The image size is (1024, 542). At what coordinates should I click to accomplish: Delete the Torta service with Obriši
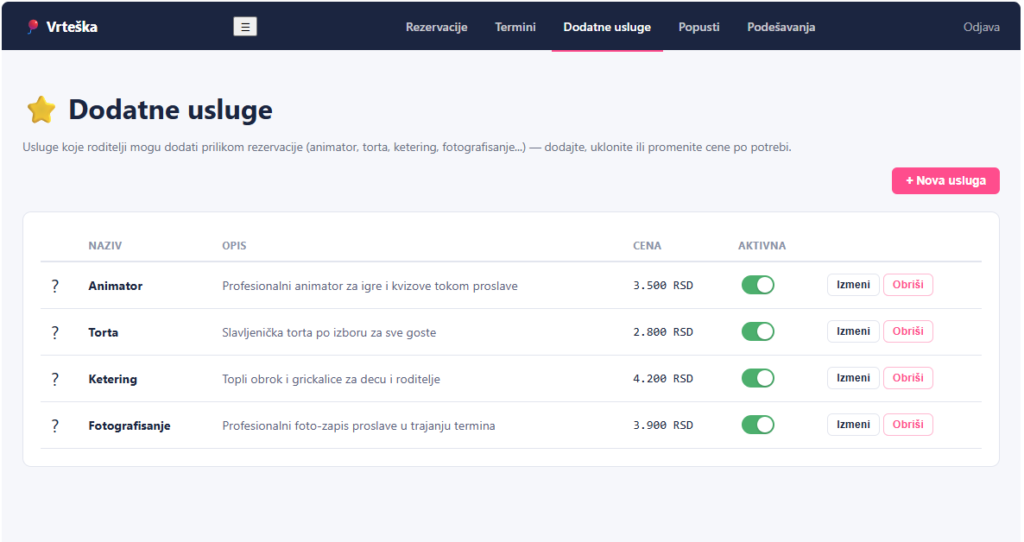coord(908,331)
